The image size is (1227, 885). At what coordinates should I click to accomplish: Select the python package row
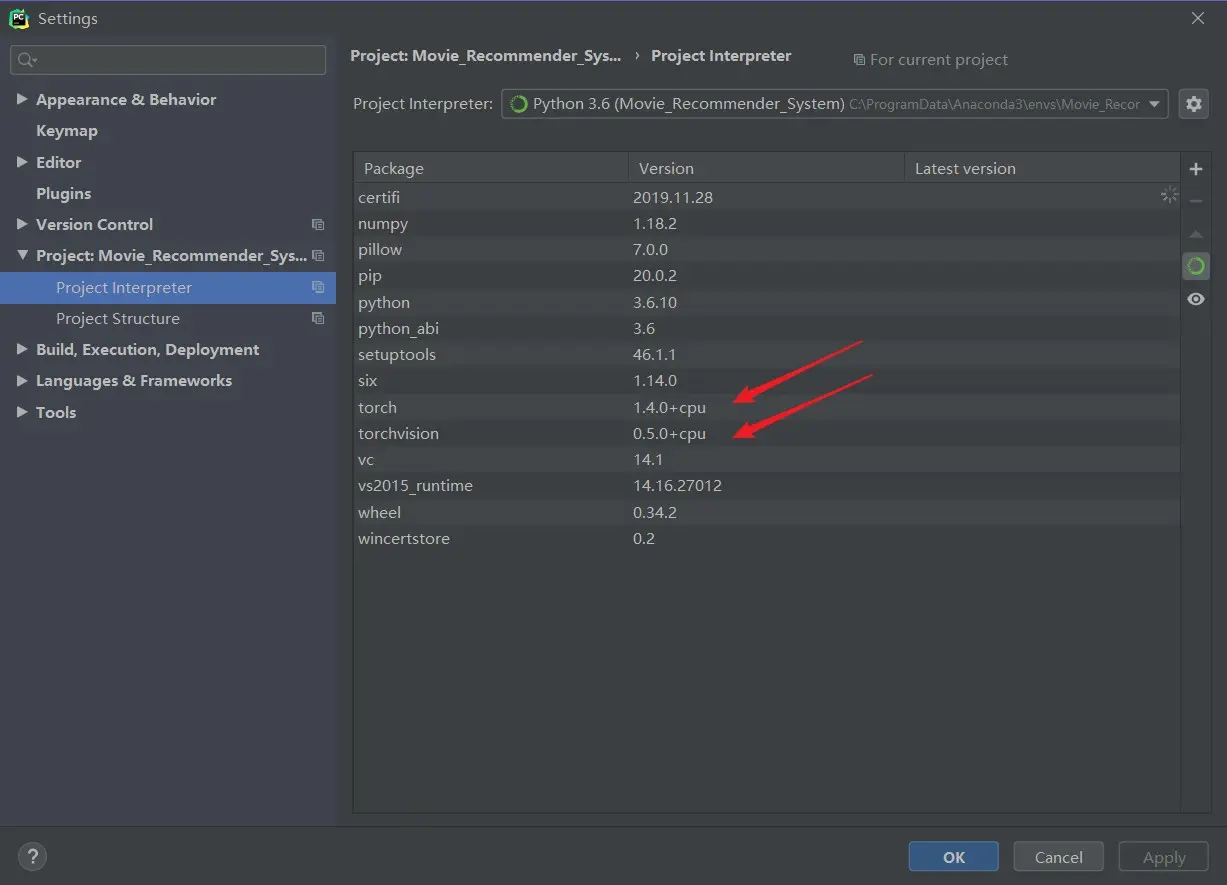pyautogui.click(x=767, y=302)
